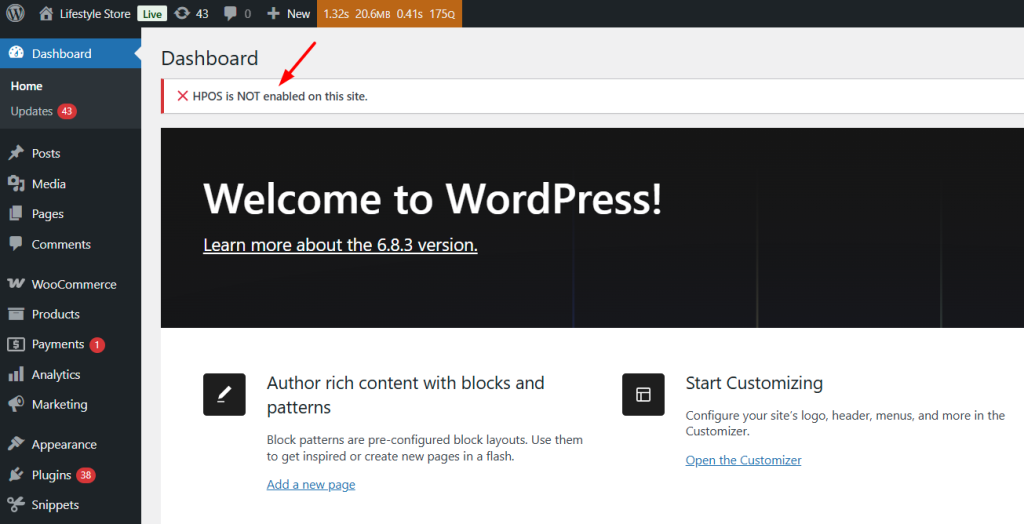Click the Posts pushpin icon
Viewport: 1024px width, 524px height.
pyautogui.click(x=16, y=153)
